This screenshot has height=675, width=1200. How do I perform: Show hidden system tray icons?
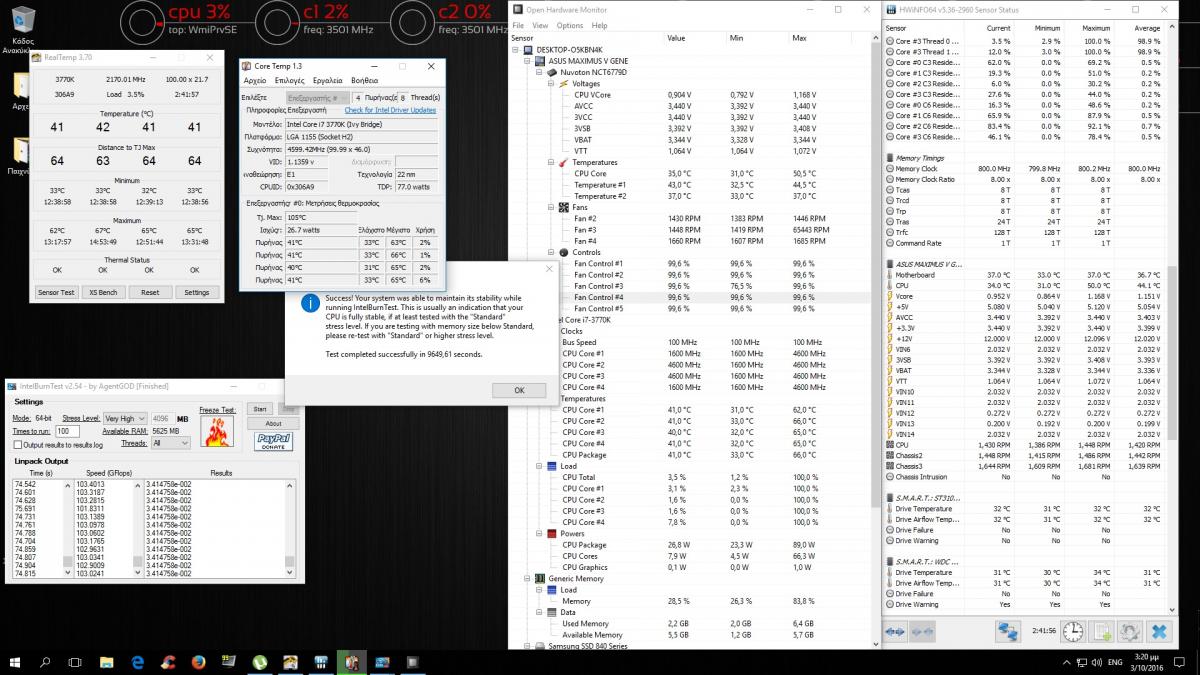(1067, 662)
